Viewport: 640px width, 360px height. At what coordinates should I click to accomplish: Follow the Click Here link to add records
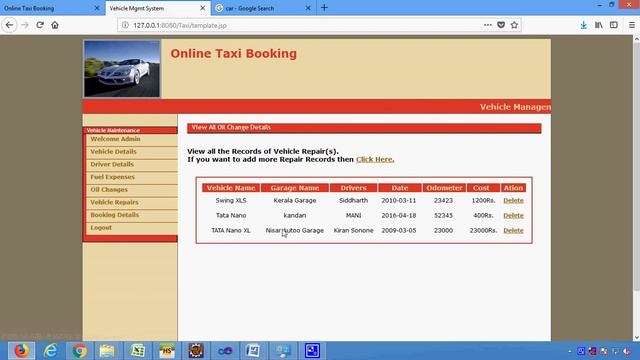[x=375, y=159]
